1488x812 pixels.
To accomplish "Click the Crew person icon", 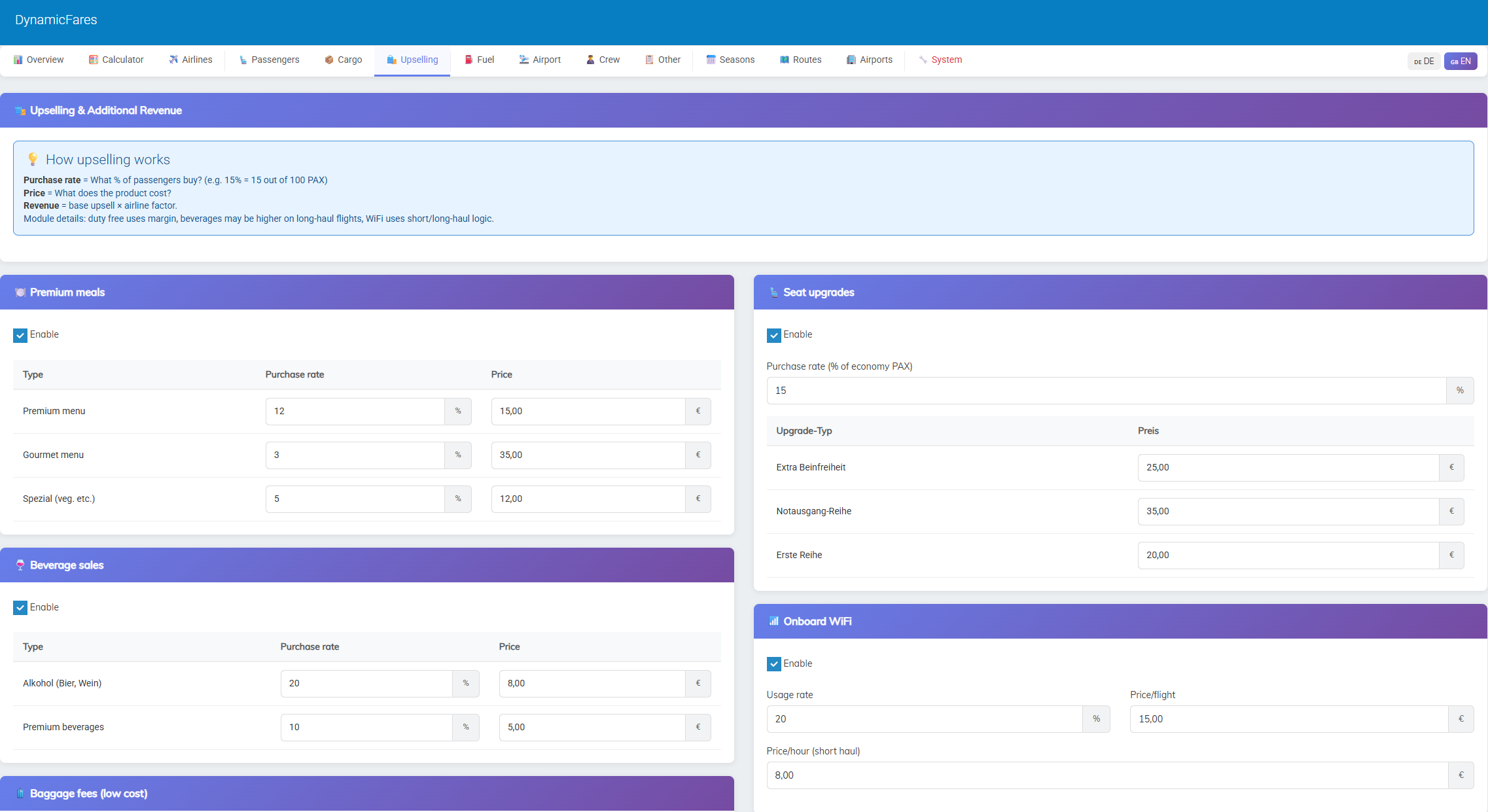I will 590,60.
